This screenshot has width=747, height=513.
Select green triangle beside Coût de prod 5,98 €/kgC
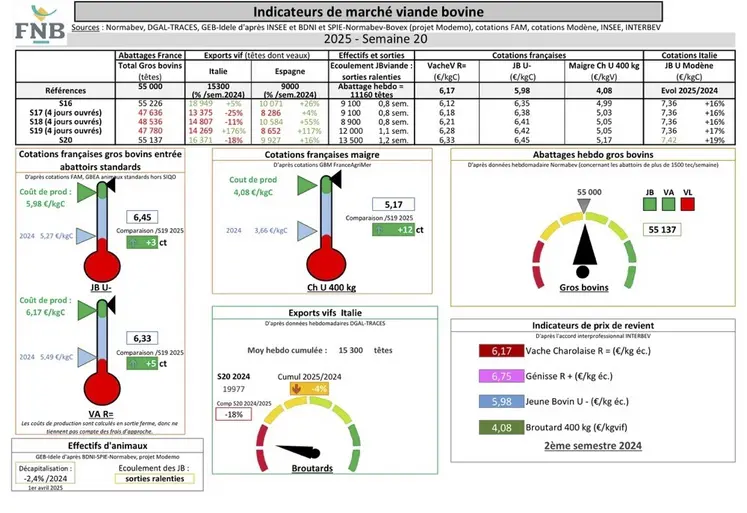[x=87, y=192]
